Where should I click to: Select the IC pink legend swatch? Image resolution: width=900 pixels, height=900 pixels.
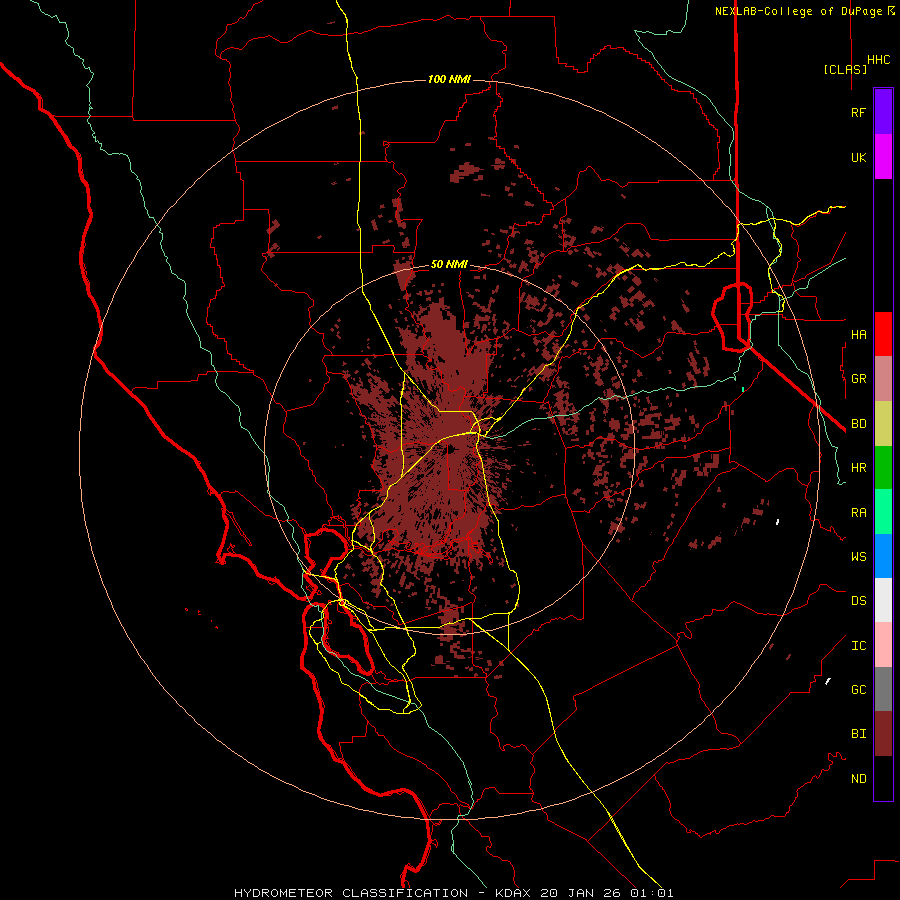[x=883, y=645]
